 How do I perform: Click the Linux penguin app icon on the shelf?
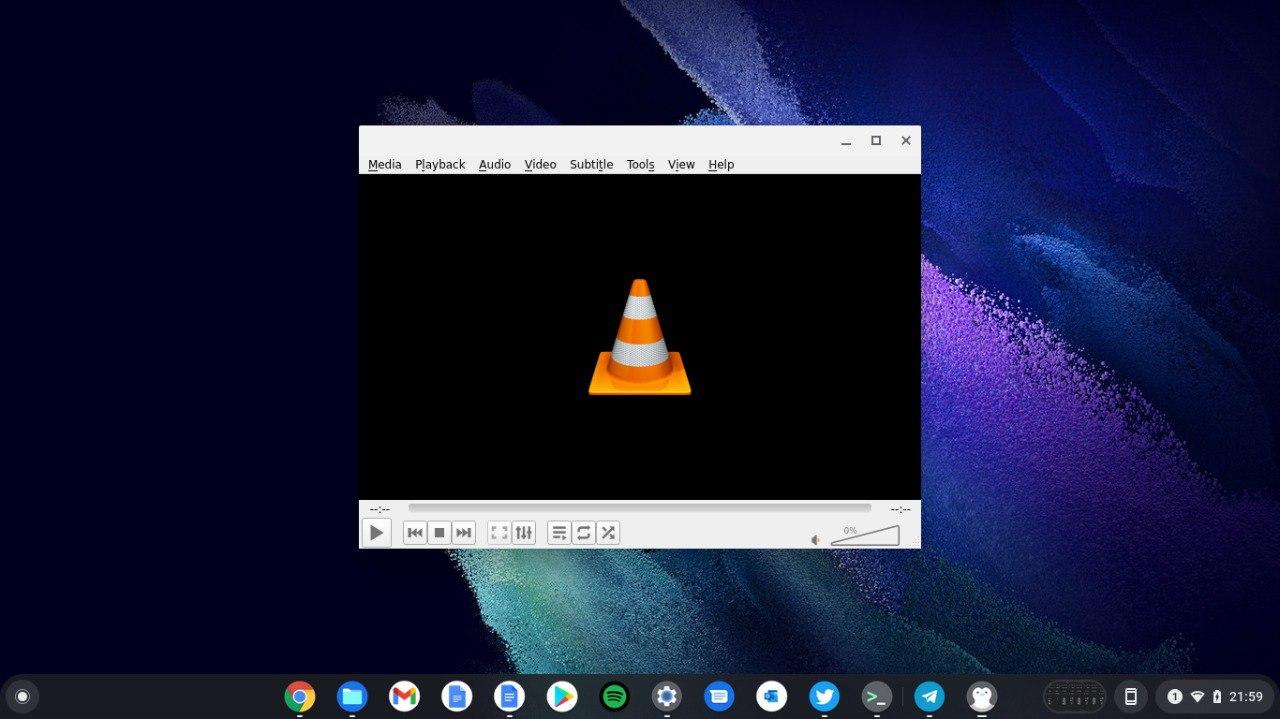pos(982,696)
